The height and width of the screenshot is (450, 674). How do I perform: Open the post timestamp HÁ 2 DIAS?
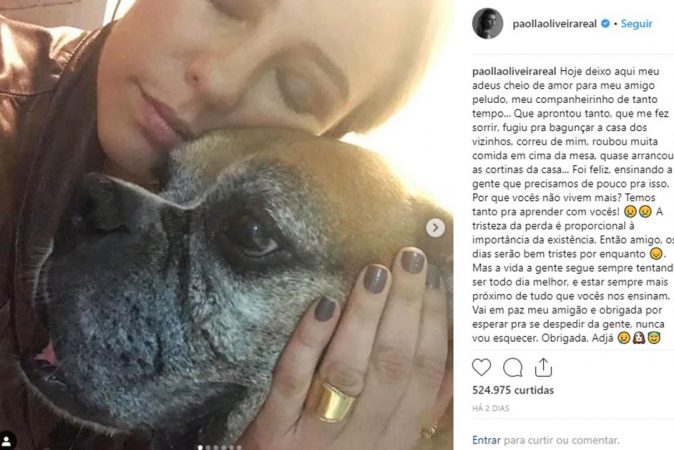point(490,408)
